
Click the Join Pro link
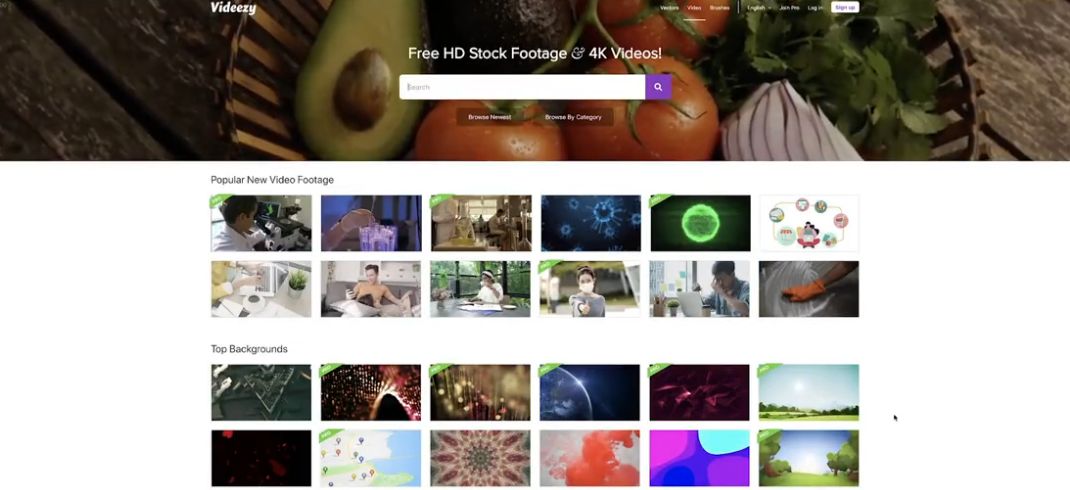pyautogui.click(x=790, y=8)
